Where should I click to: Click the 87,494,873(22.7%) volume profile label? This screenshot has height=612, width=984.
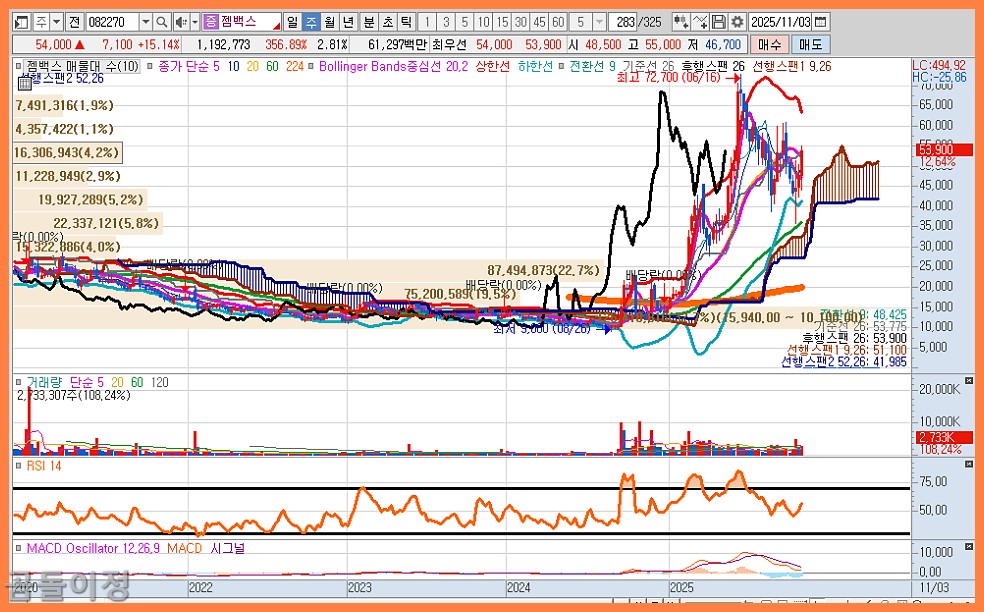point(543,271)
